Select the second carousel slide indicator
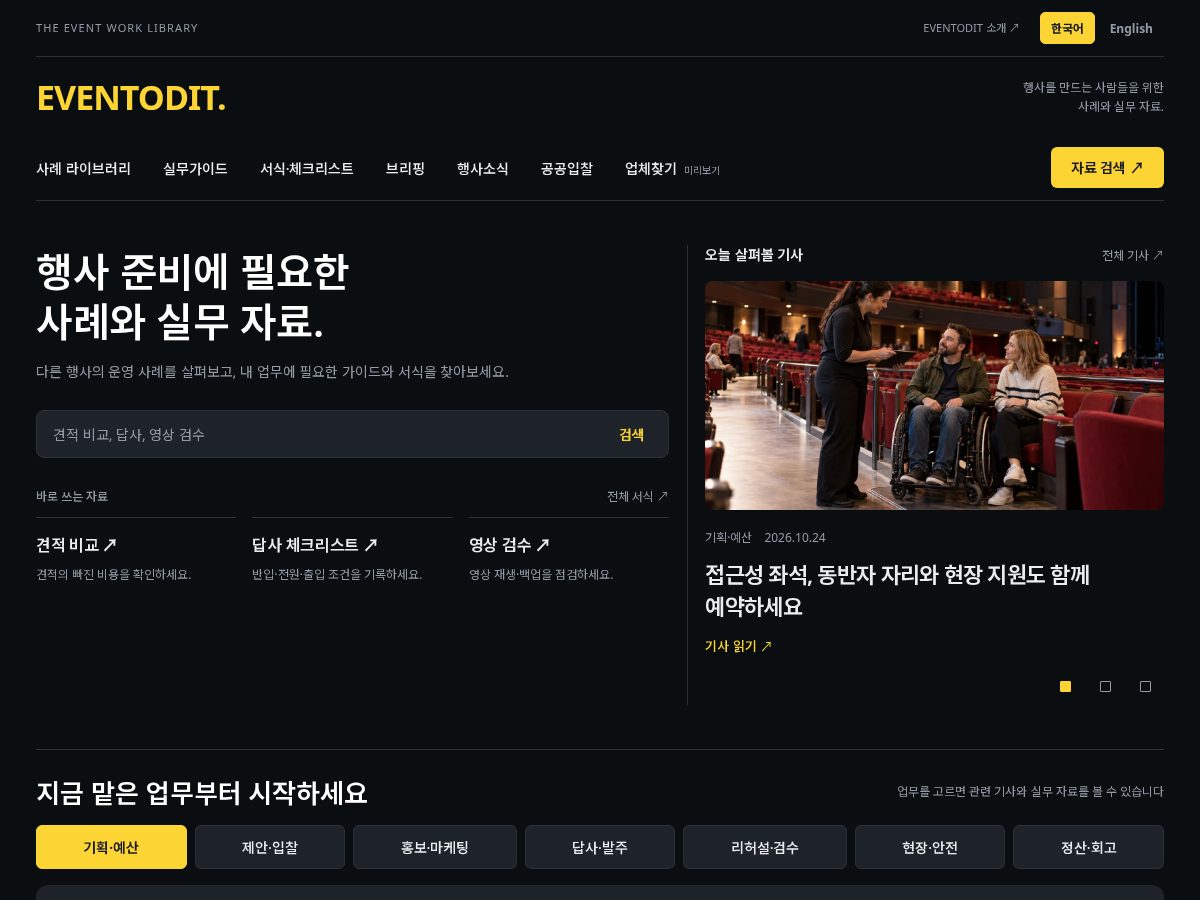 tap(1105, 686)
